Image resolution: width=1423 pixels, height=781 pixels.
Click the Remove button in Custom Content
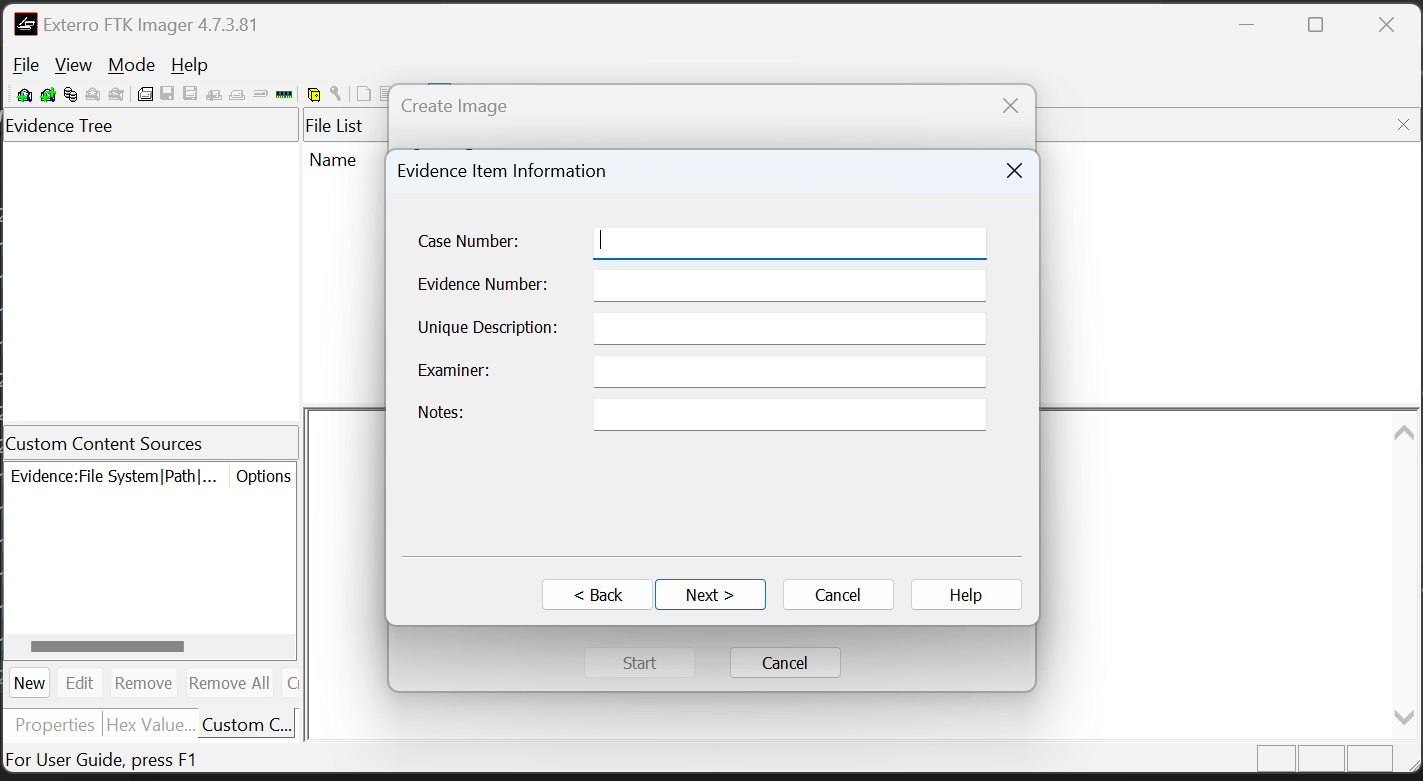pos(143,683)
